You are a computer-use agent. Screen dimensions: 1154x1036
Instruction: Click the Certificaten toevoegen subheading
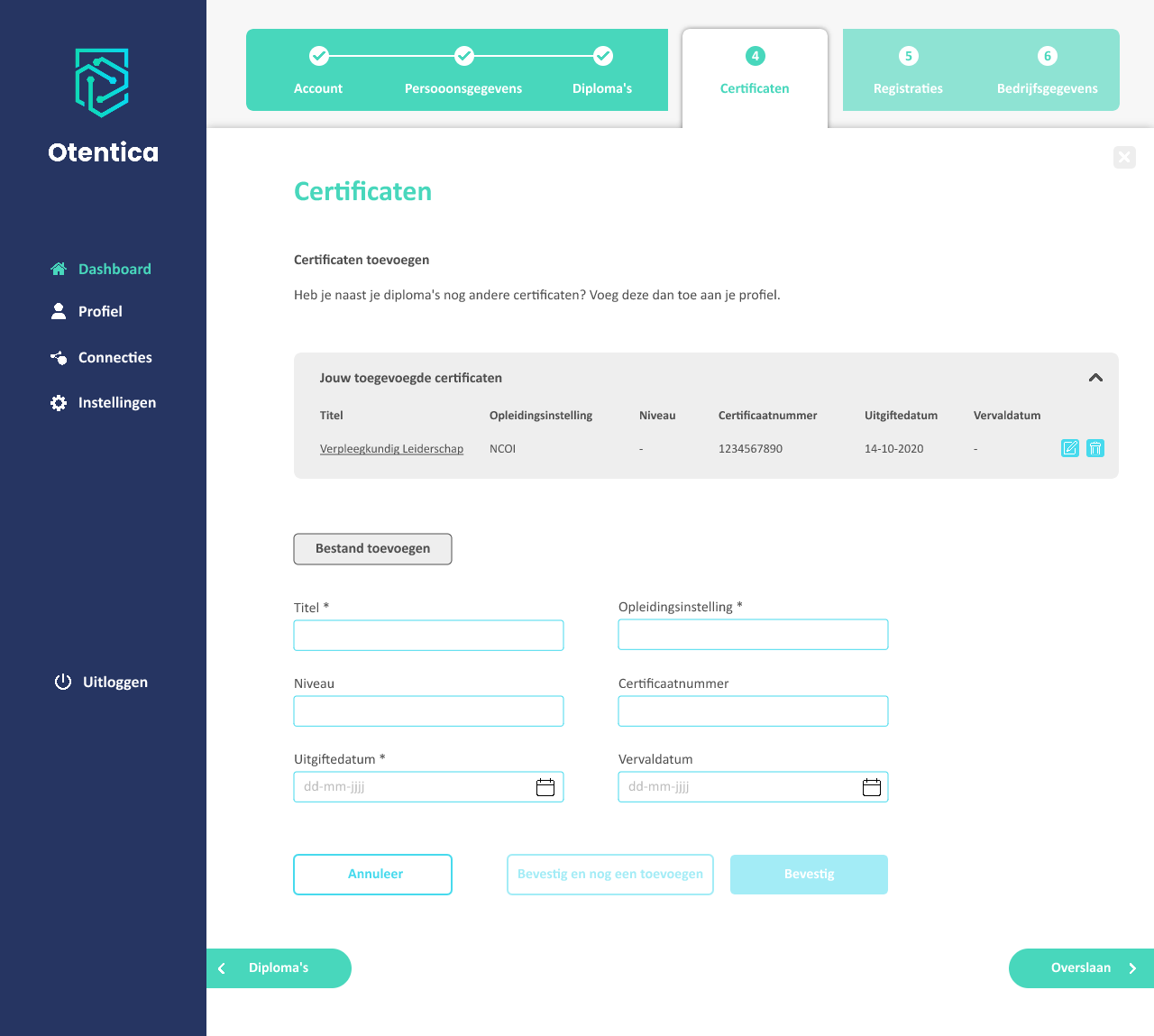pos(362,260)
